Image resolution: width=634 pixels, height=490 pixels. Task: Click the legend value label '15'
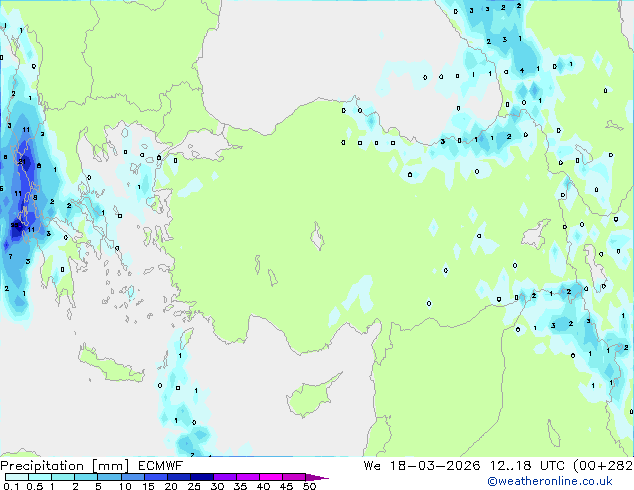click(148, 486)
